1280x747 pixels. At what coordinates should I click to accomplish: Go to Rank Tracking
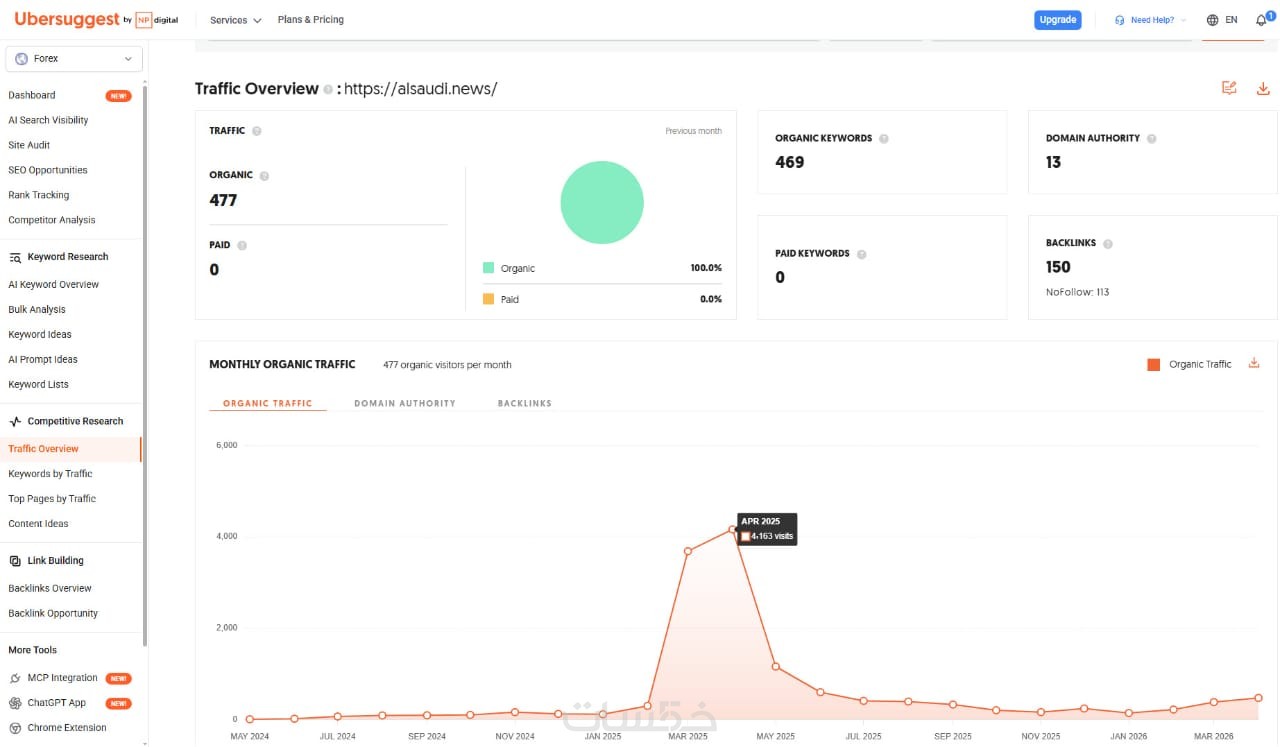click(39, 196)
